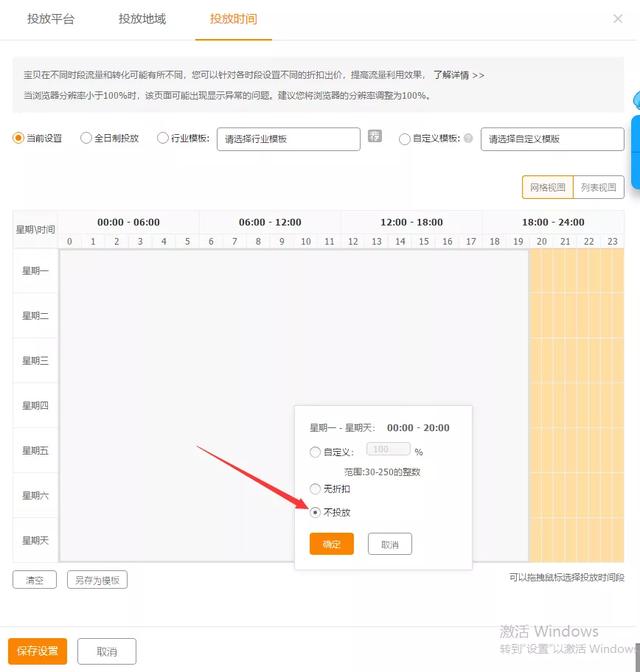
Task: Click the 另存为模板 button
Action: (x=97, y=580)
